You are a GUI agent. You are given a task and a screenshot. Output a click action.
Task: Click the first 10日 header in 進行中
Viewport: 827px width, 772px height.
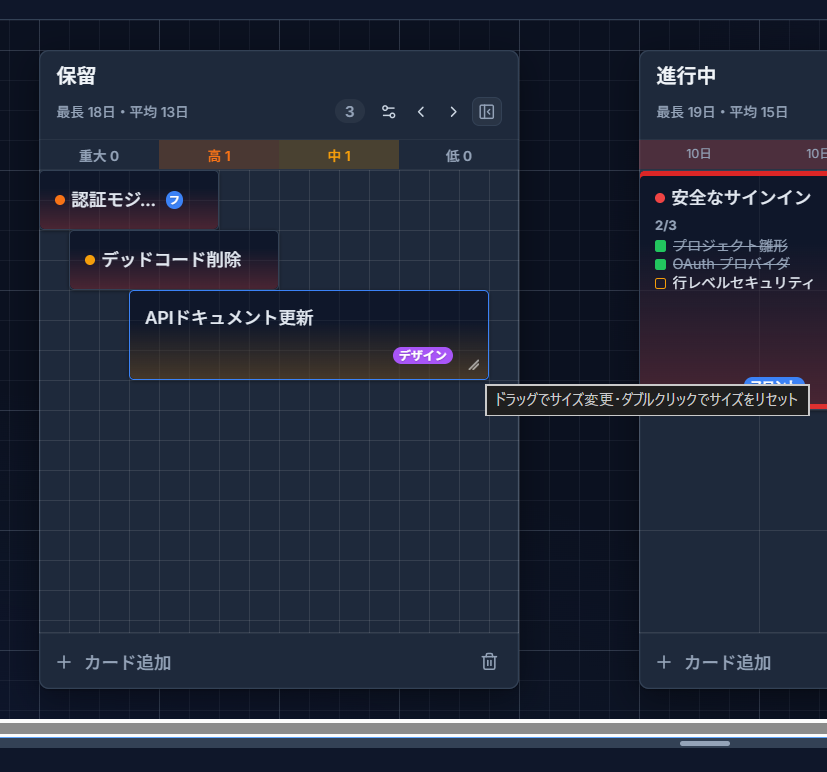699,153
